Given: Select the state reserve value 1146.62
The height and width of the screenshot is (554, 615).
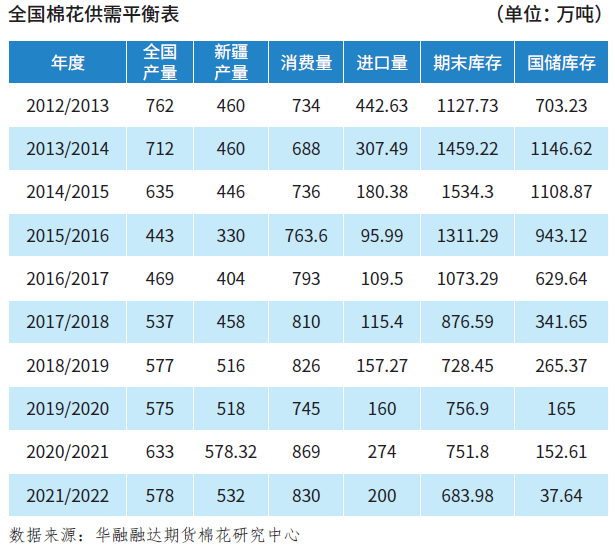Looking at the screenshot, I should 561,149.
